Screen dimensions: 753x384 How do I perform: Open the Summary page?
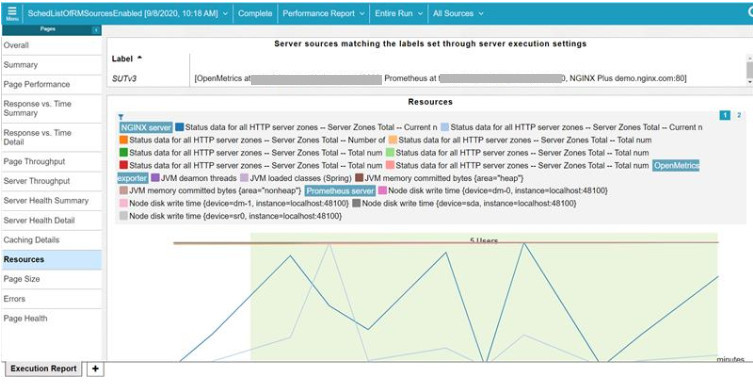pos(52,65)
